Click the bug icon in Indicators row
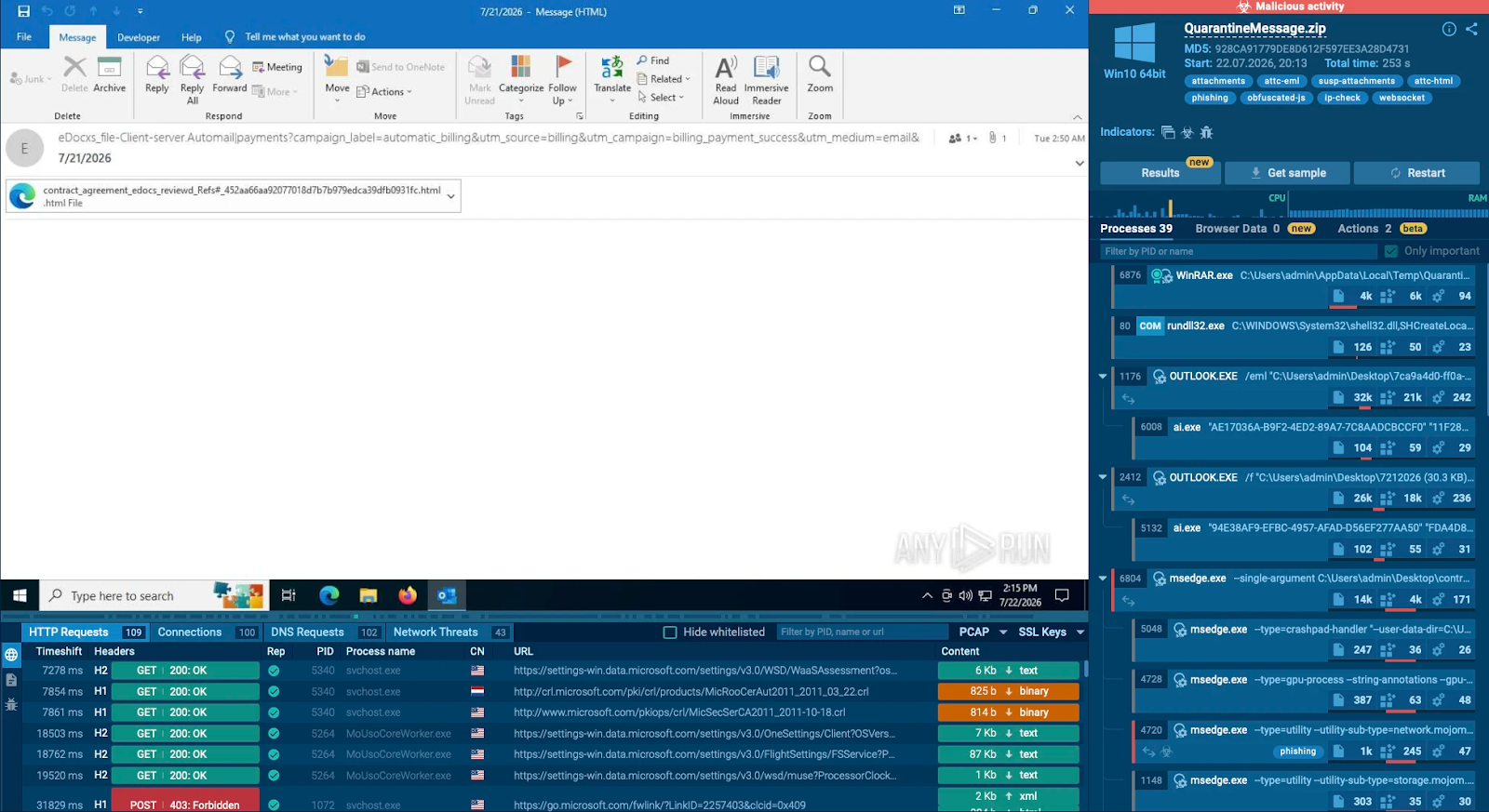Screen dimensions: 1489x812 pyautogui.click(x=1206, y=132)
